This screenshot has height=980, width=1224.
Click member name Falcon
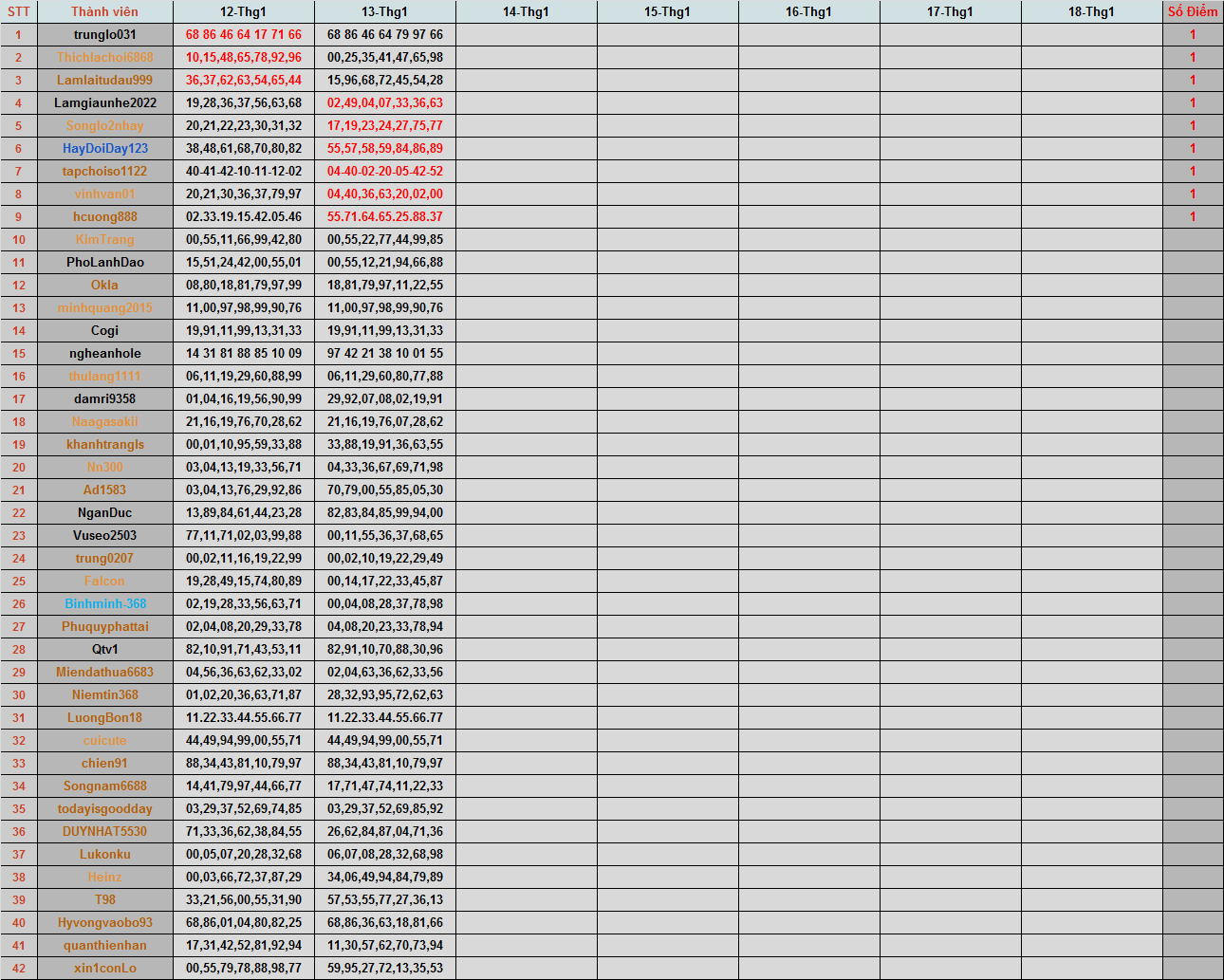pos(104,581)
